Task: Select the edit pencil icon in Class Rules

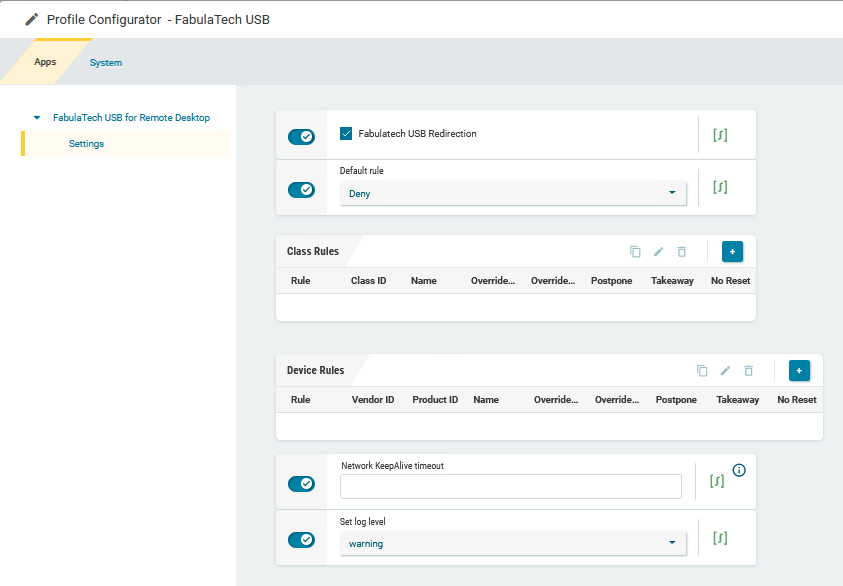Action: [x=658, y=251]
